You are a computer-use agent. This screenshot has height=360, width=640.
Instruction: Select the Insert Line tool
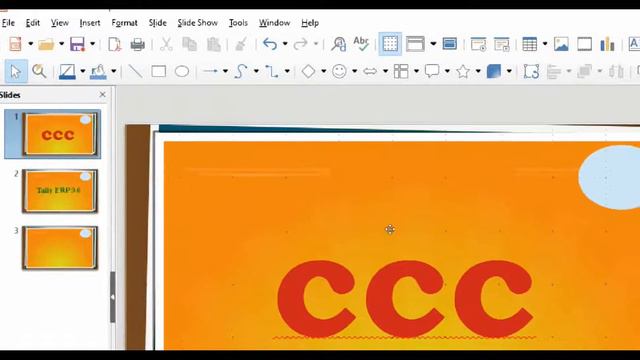[136, 71]
